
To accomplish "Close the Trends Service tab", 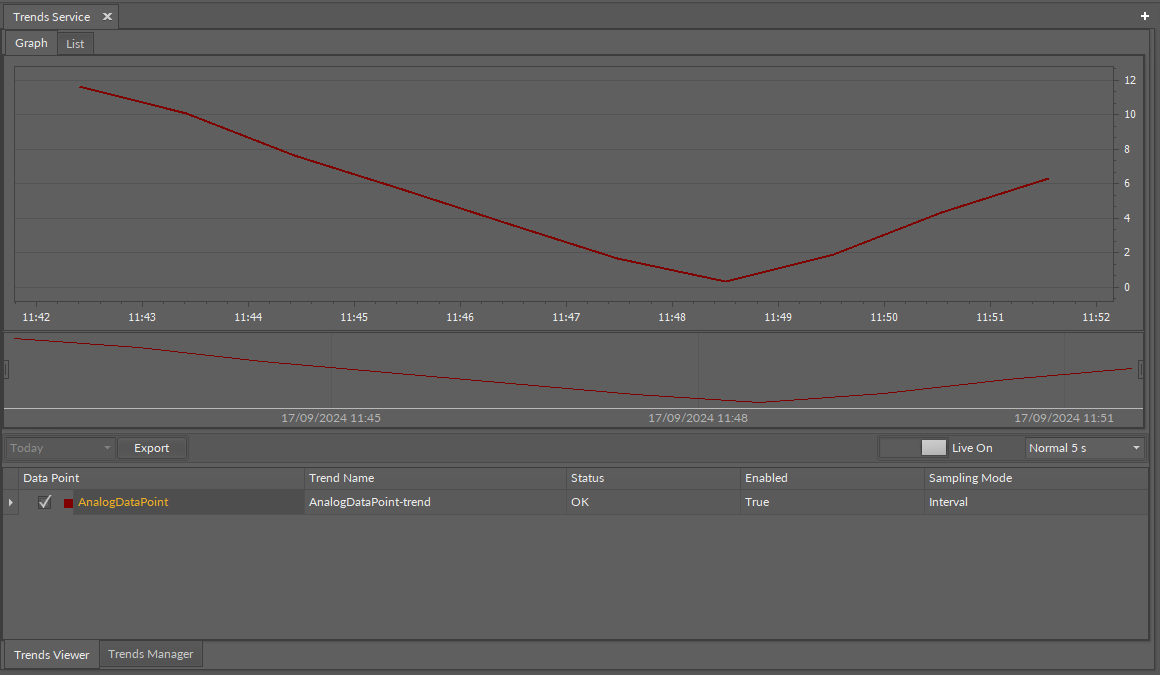I will coord(107,17).
